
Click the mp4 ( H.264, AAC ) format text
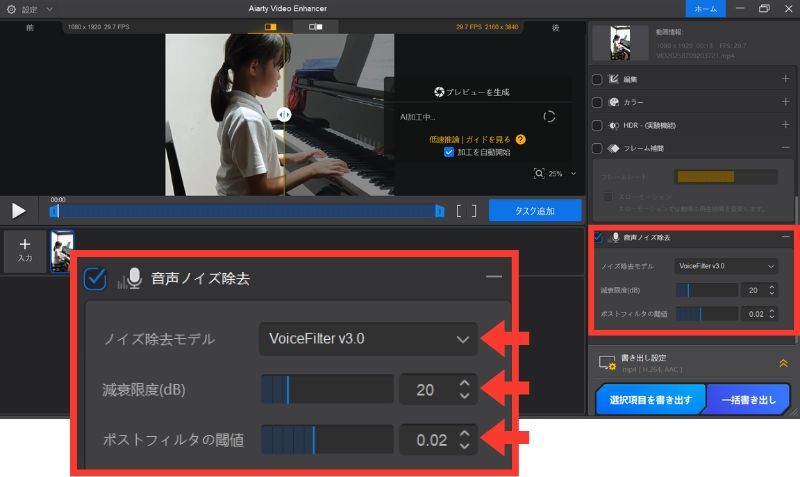point(652,369)
